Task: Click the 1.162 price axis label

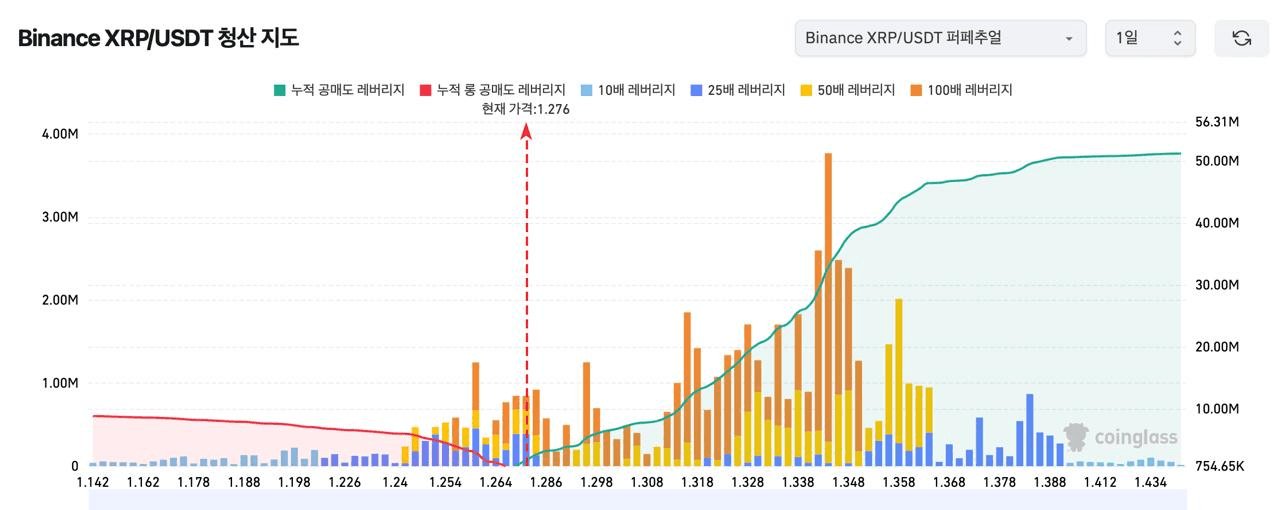Action: (x=143, y=482)
